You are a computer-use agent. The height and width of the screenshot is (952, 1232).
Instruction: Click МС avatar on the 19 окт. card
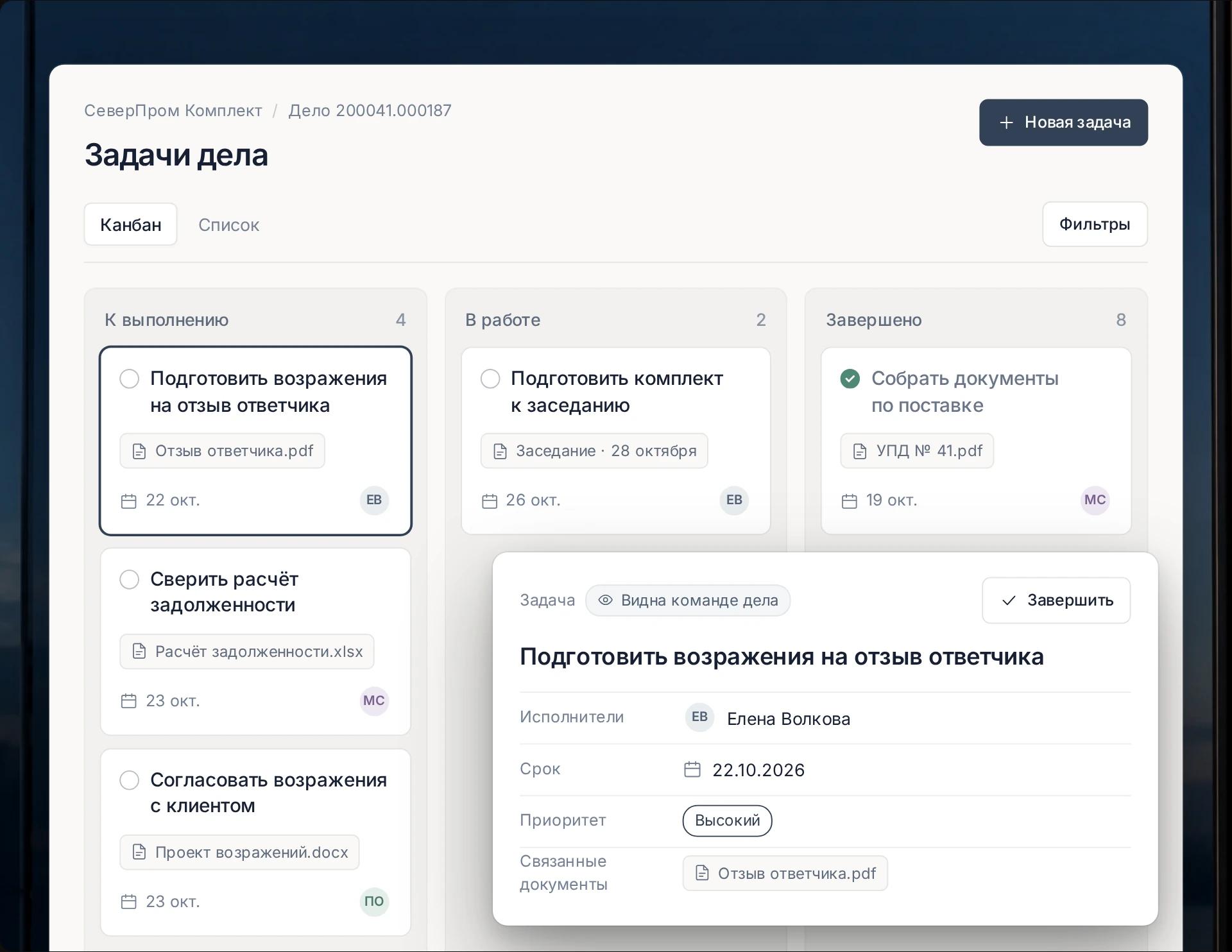[x=1095, y=500]
